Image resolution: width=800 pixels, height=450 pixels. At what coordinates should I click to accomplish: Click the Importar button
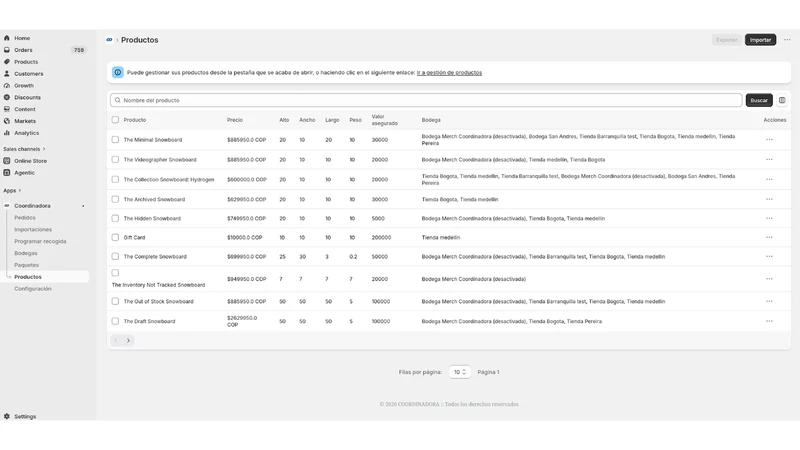[x=760, y=40]
